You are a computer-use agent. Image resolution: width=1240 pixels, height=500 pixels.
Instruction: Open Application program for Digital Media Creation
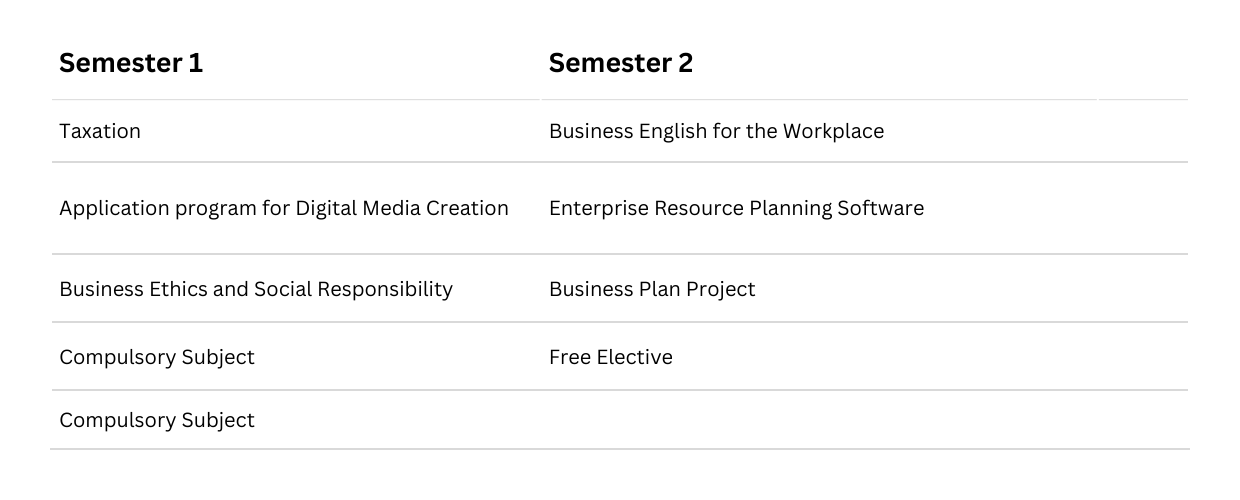(284, 208)
